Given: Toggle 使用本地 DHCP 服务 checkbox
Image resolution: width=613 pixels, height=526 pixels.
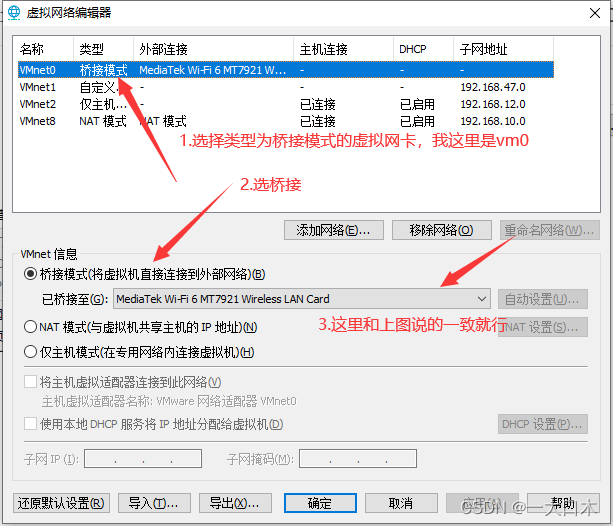Looking at the screenshot, I should (x=30, y=424).
